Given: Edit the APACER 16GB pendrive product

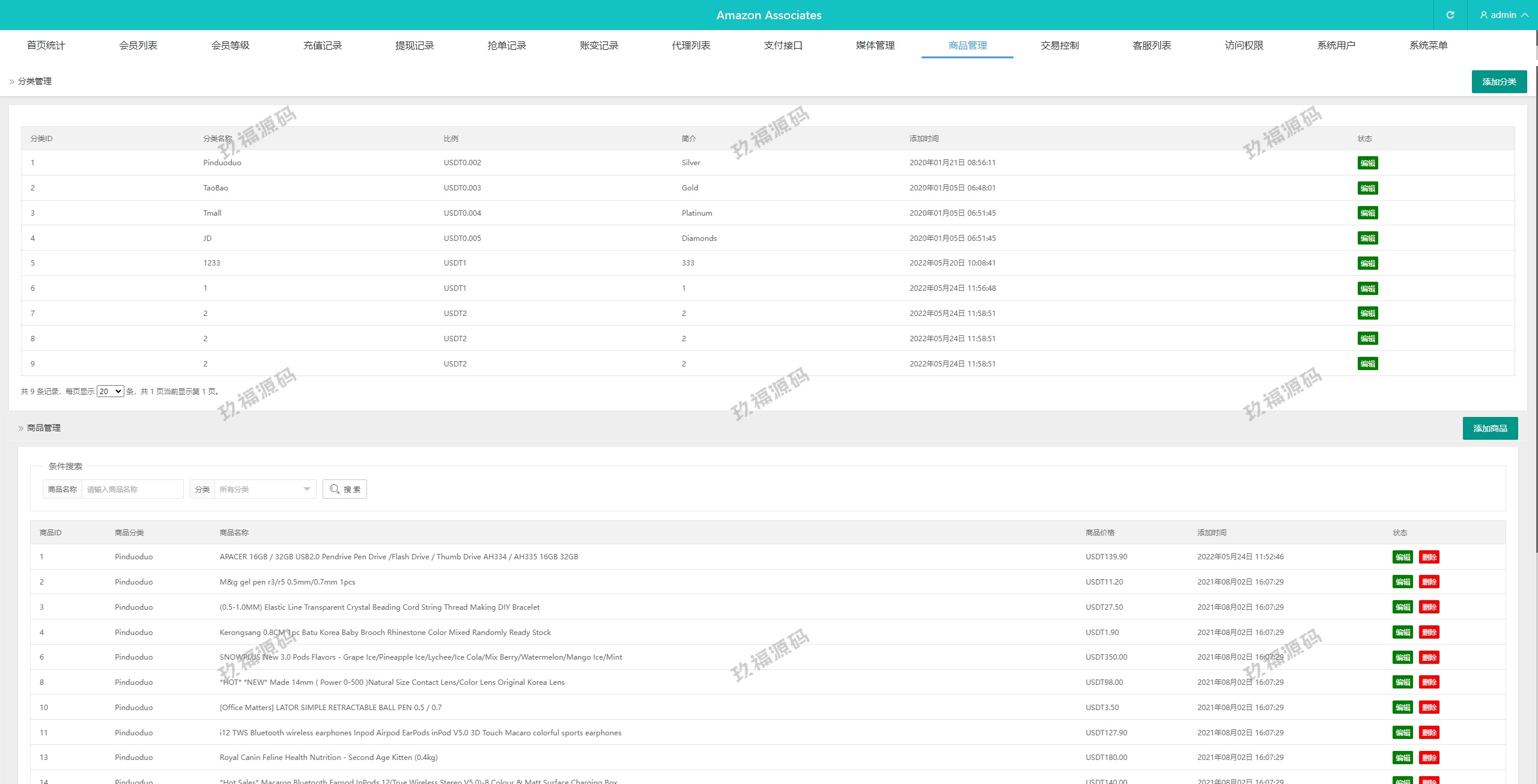Looking at the screenshot, I should [x=1402, y=557].
